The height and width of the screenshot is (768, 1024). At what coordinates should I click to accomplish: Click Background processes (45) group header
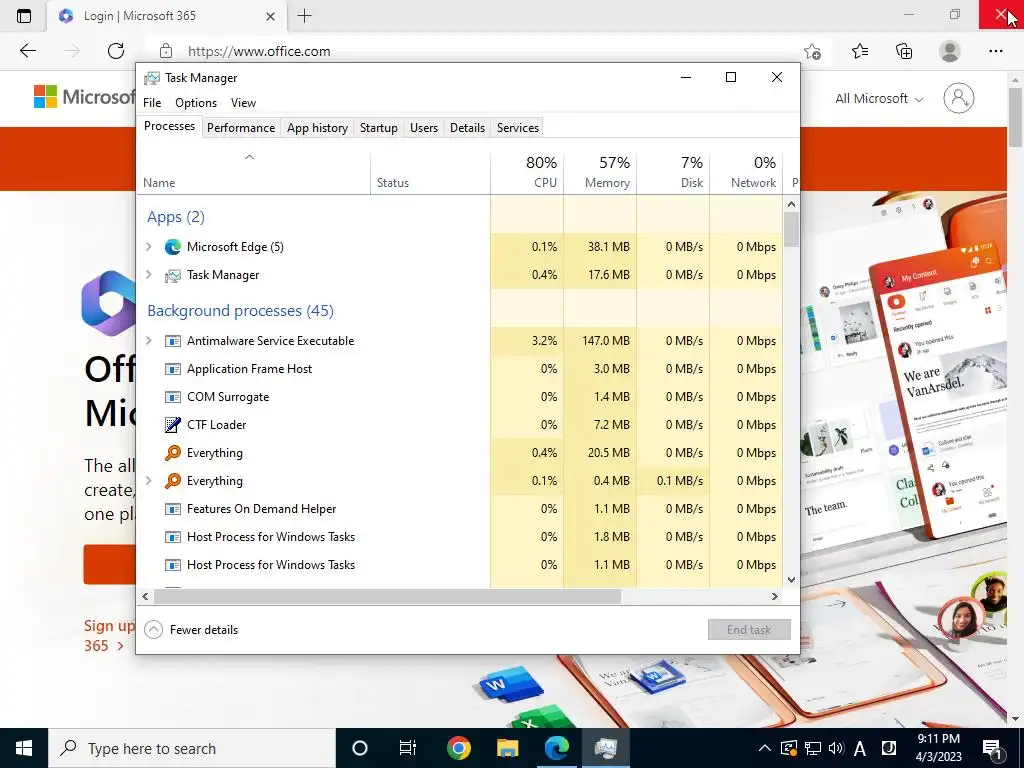[x=240, y=311]
